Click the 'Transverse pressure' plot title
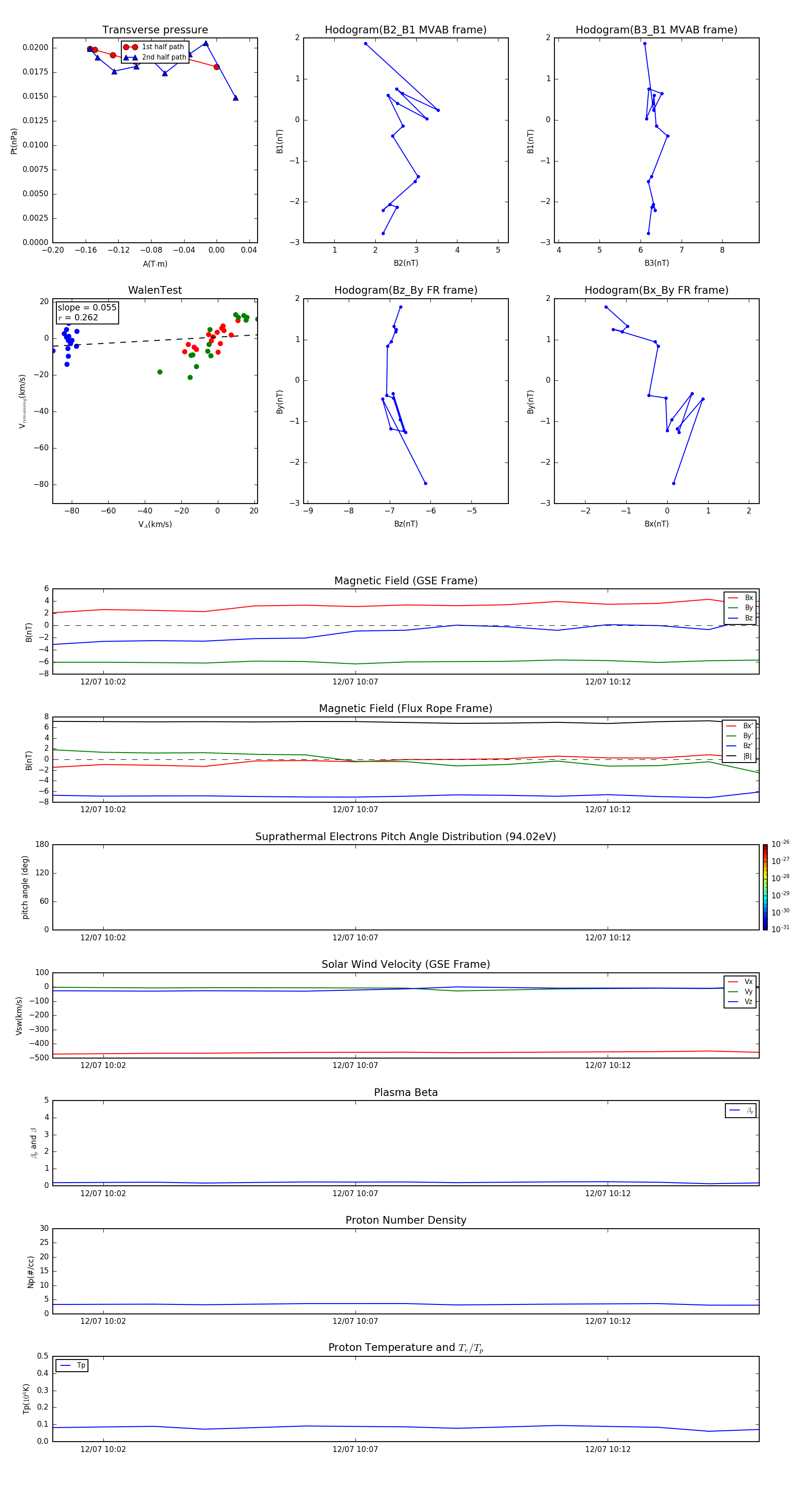Viewport: 812px width, 1489px height. [x=155, y=30]
